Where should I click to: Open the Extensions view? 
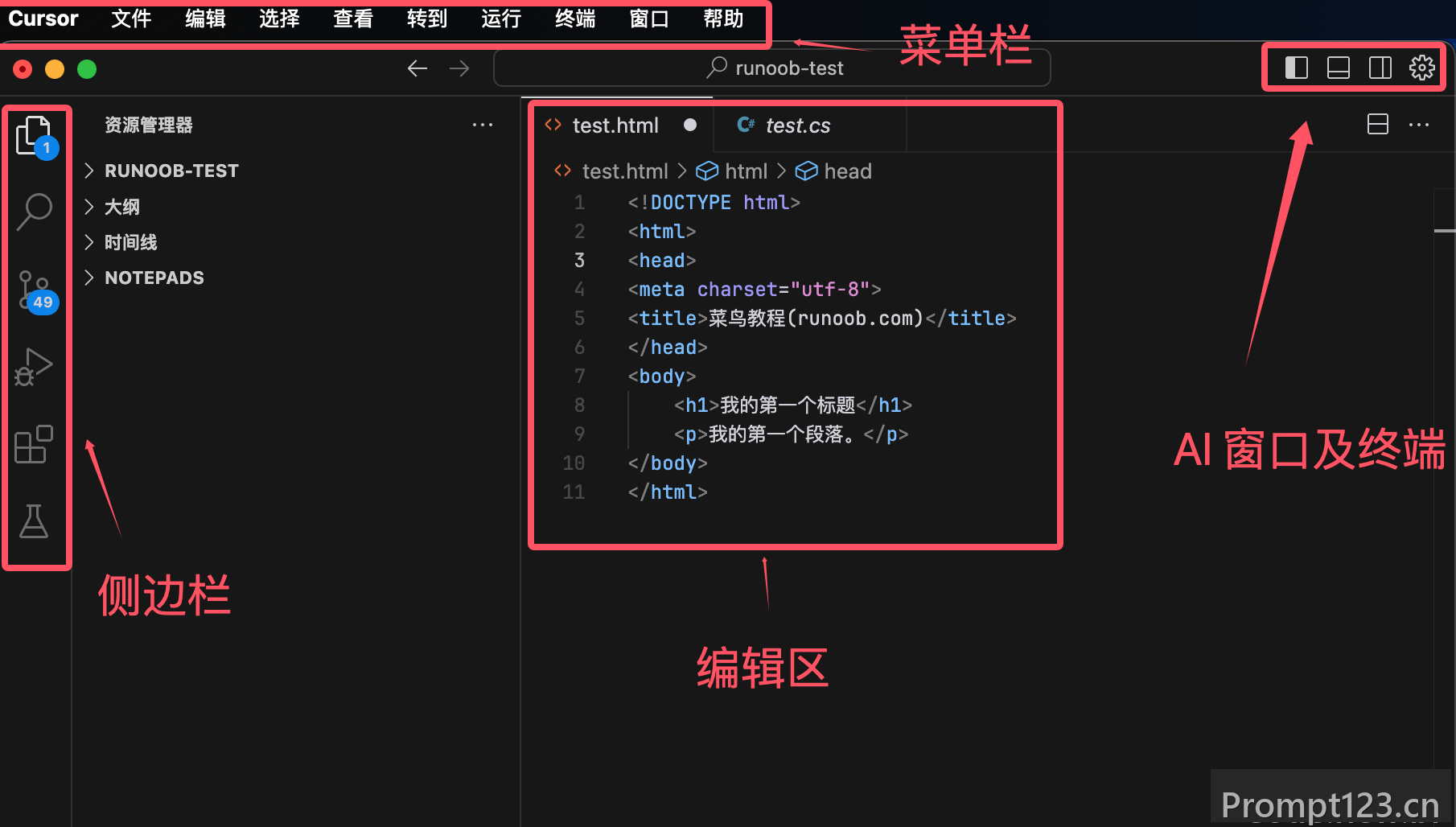(34, 444)
